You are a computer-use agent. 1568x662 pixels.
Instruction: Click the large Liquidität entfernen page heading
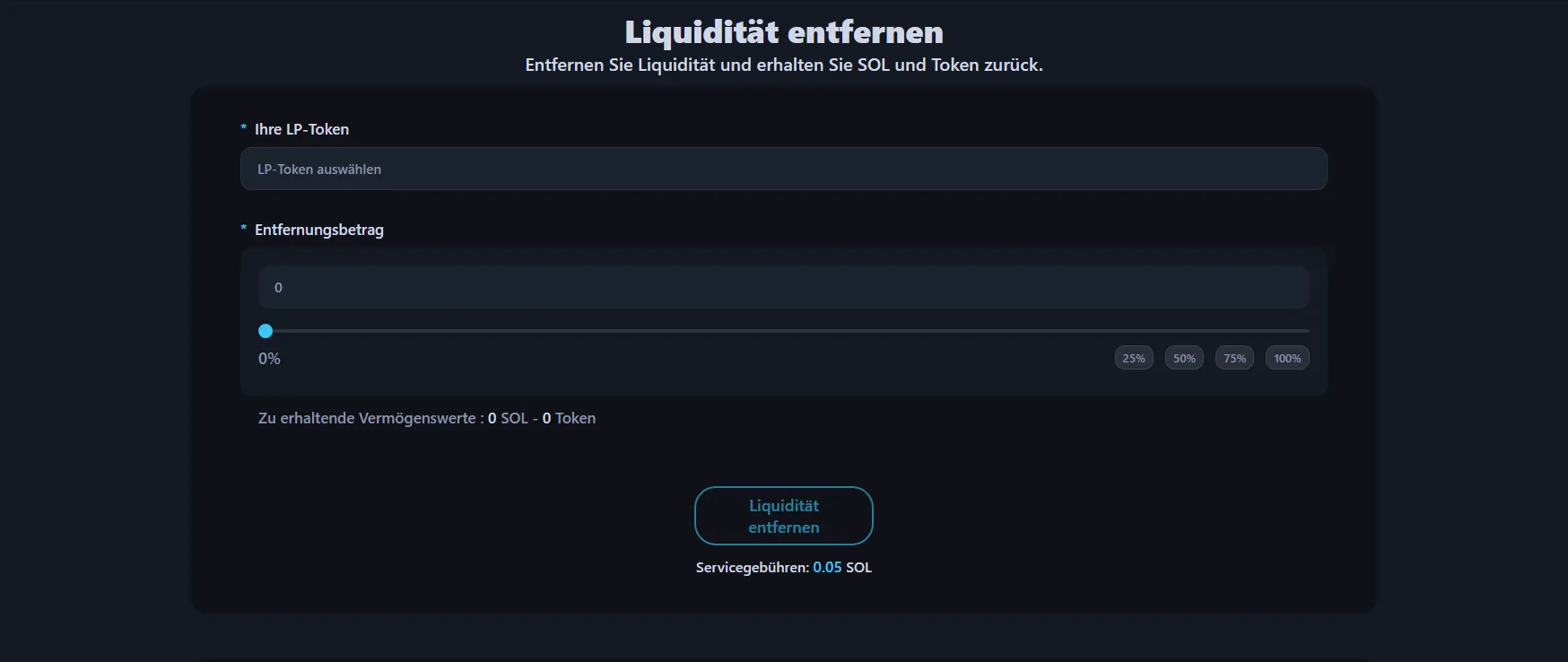point(783,32)
